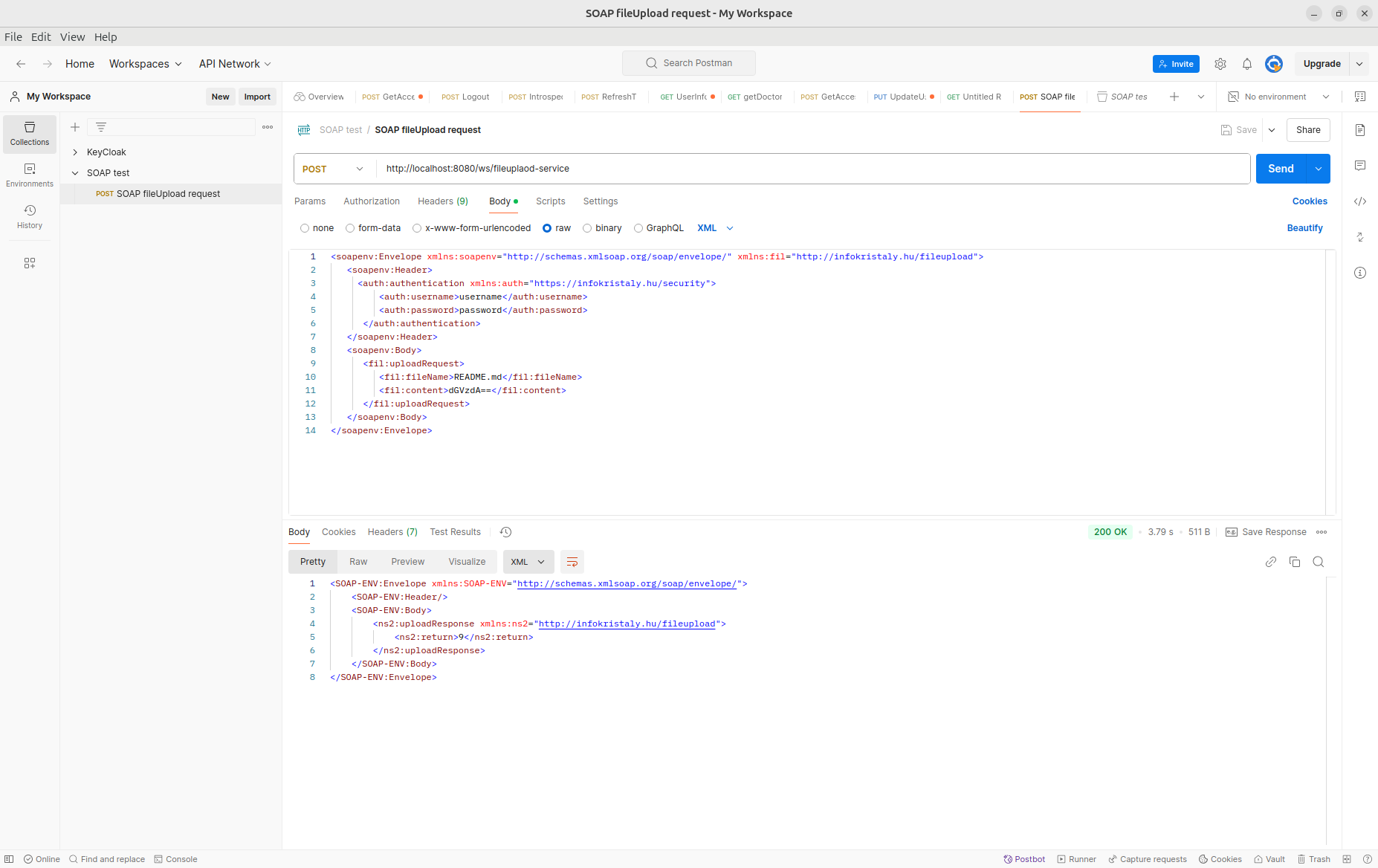Viewport: 1378px width, 868px height.
Task: Open the Cookies link
Action: [1310, 201]
